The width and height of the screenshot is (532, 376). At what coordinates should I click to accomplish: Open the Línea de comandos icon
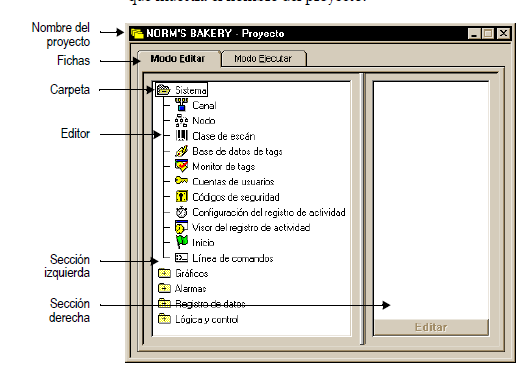[182, 258]
